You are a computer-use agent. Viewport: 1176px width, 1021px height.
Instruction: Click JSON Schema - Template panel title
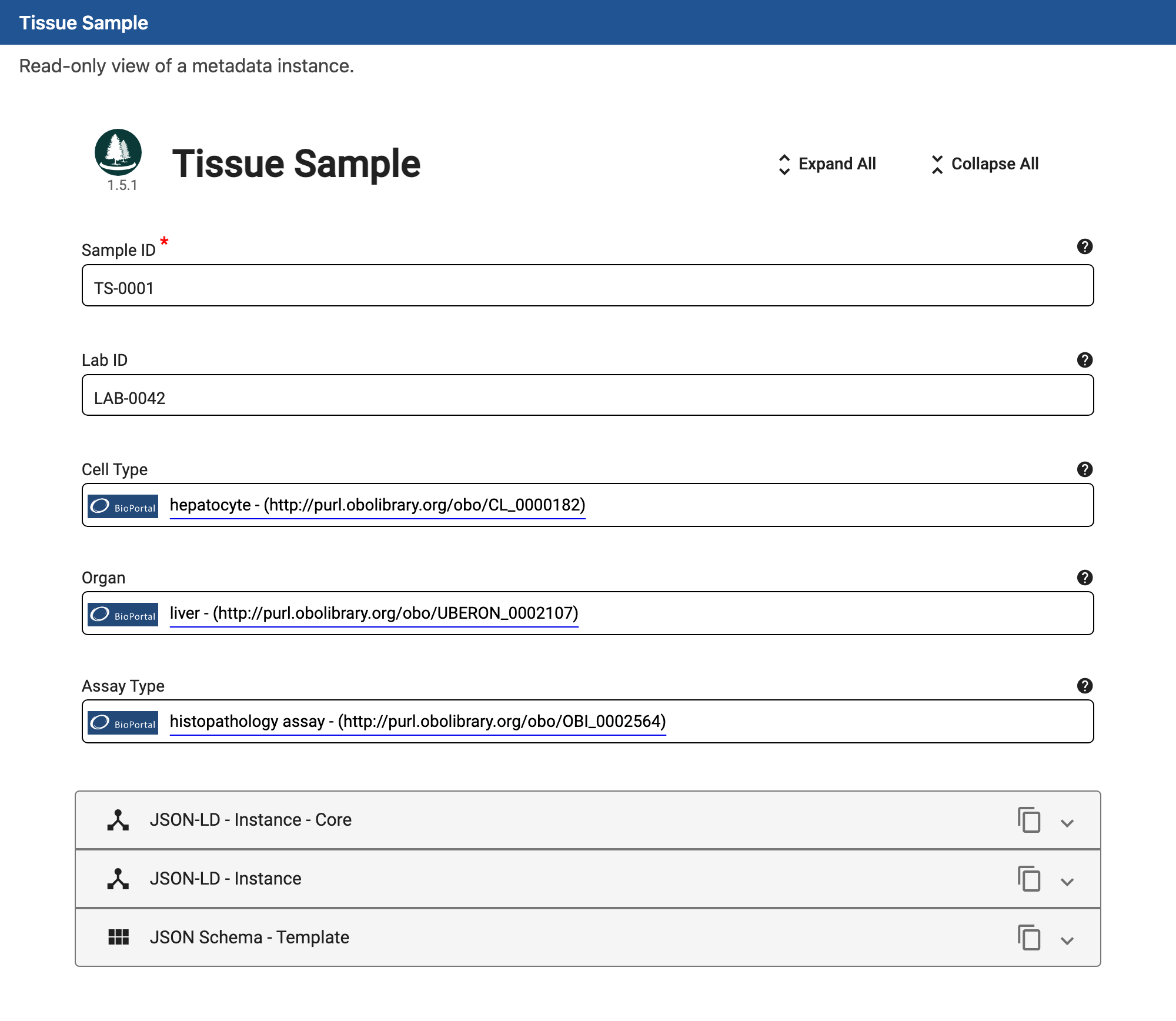(249, 937)
